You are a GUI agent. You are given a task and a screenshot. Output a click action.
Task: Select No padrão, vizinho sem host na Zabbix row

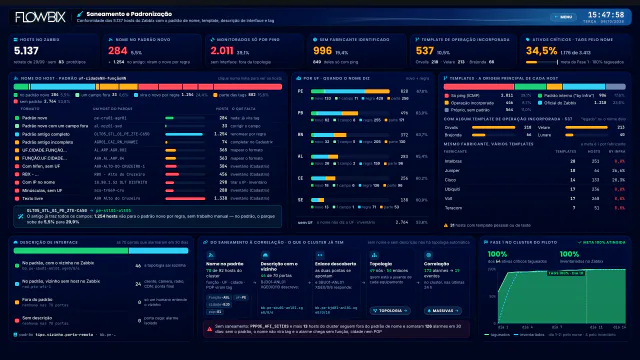point(101,284)
